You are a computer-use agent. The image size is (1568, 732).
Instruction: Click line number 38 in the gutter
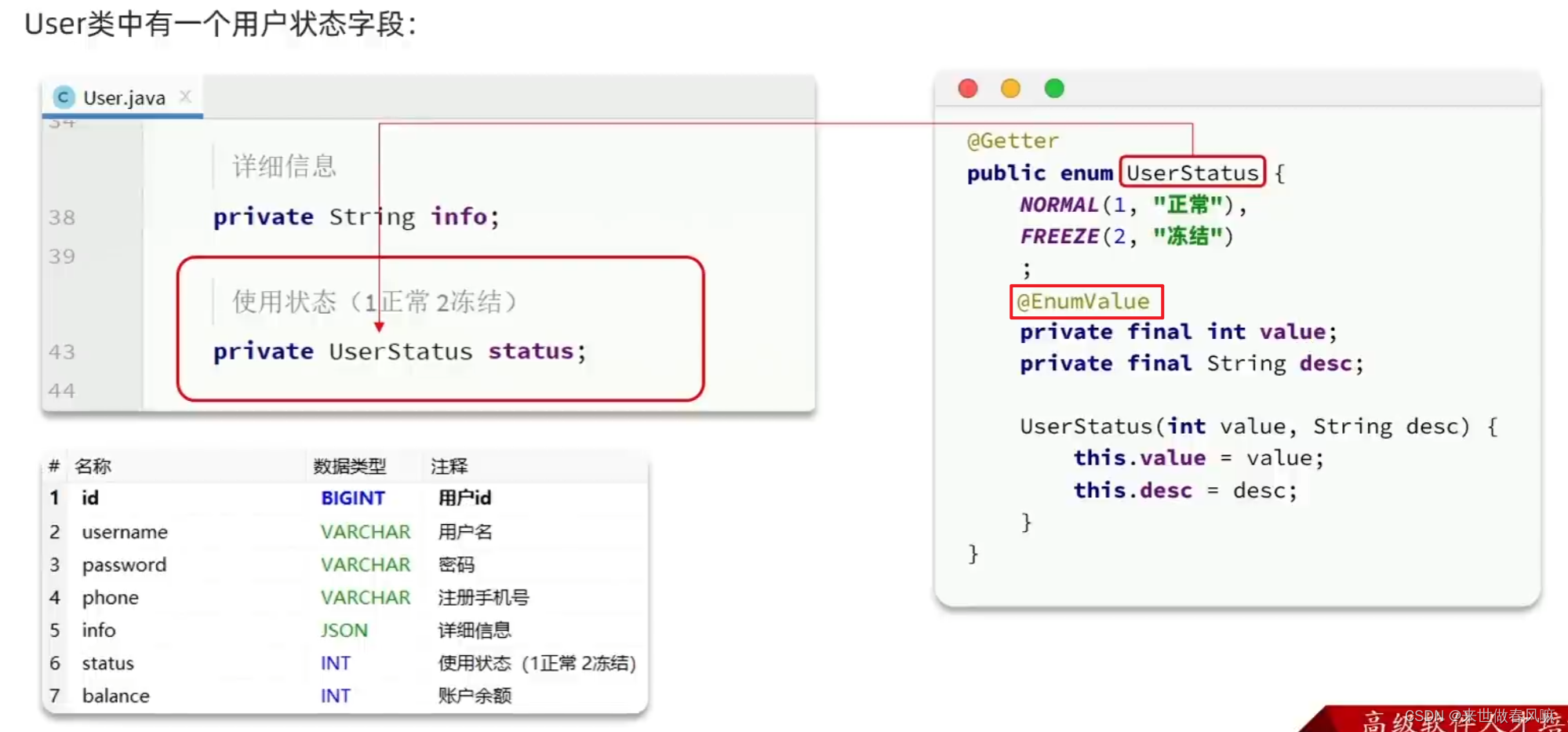[x=62, y=217]
